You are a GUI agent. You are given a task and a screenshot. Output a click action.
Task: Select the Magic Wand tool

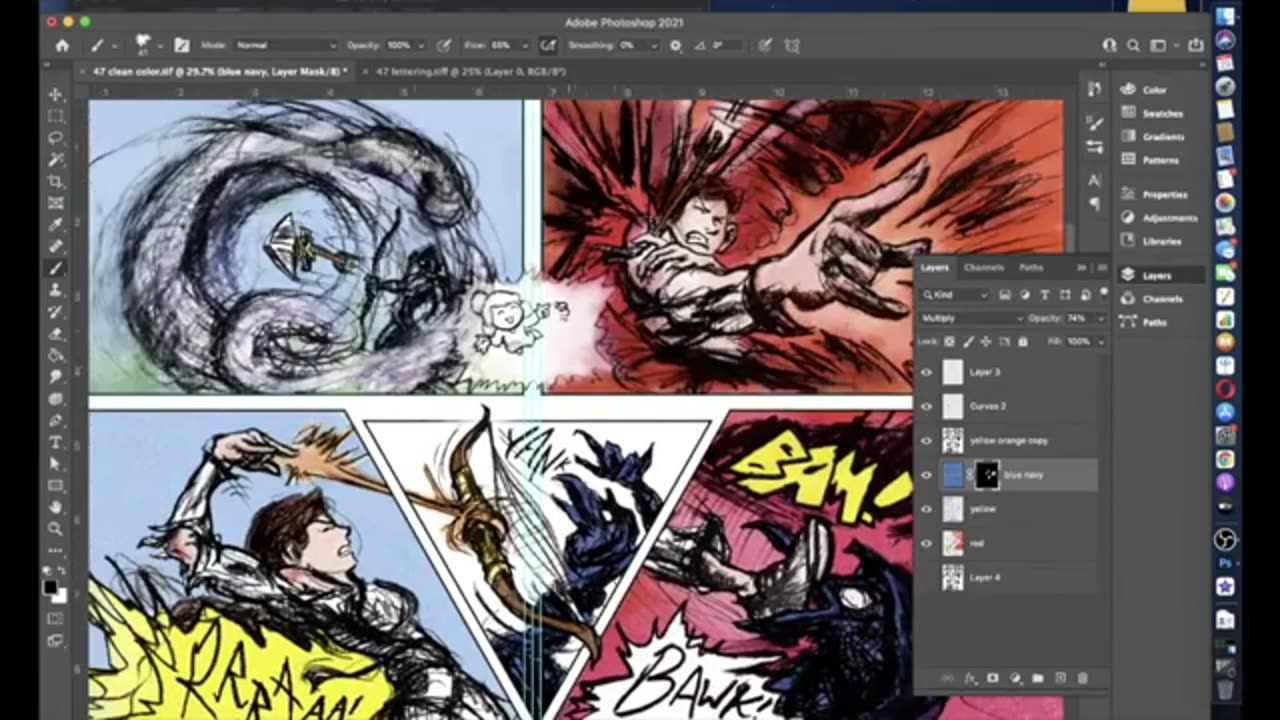[x=56, y=160]
